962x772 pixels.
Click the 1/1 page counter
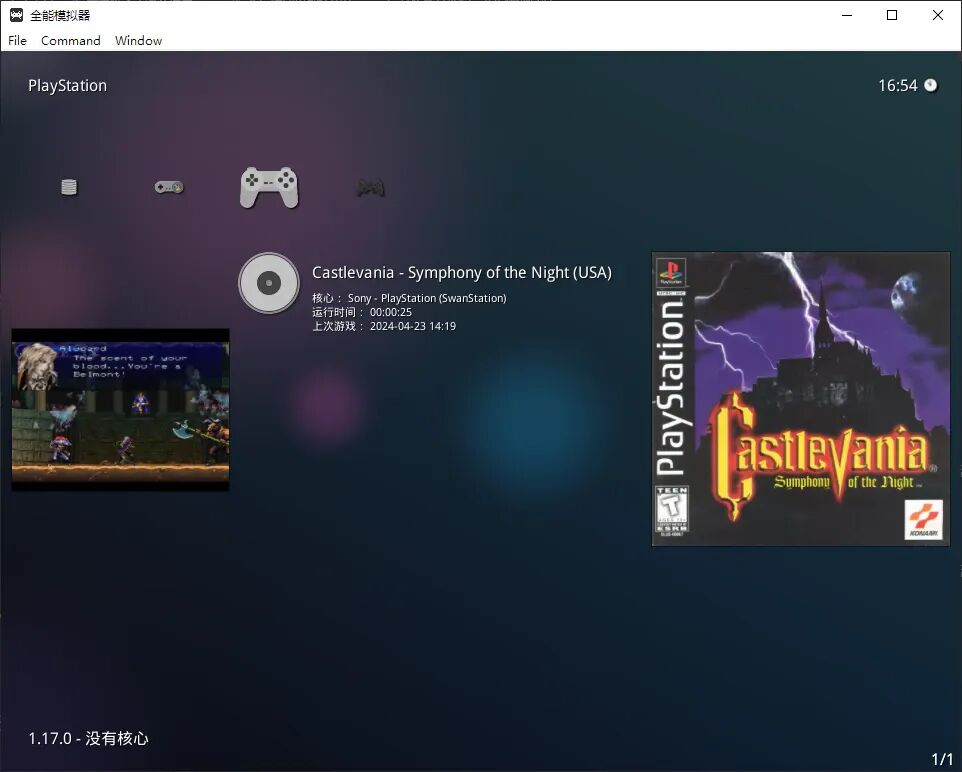[942, 759]
